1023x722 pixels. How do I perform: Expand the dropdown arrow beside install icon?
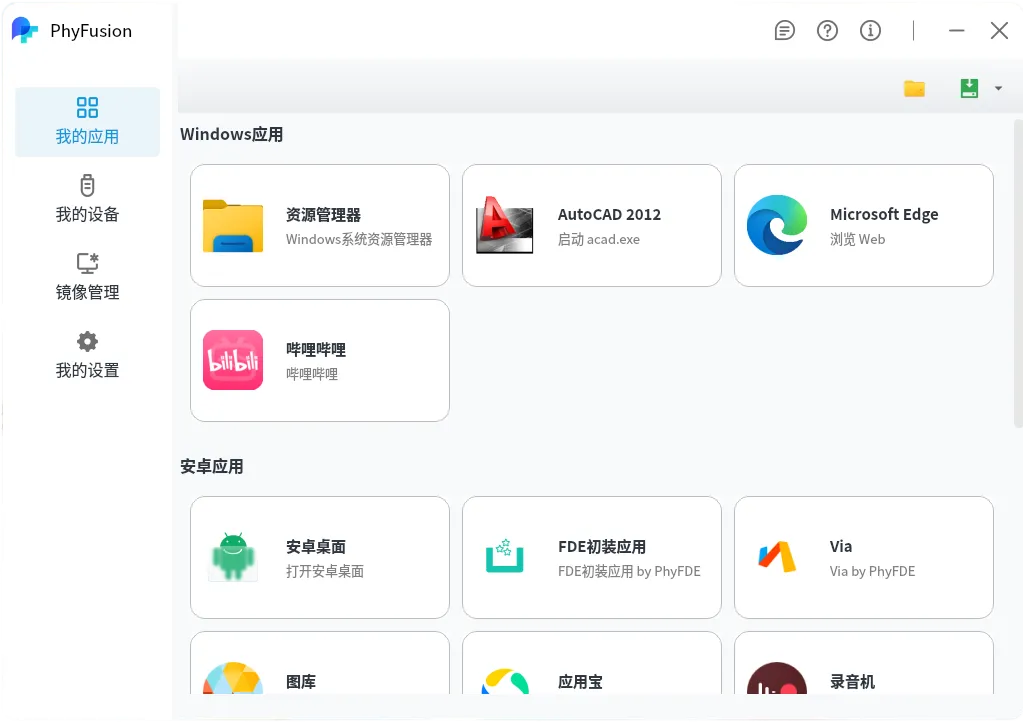coord(998,88)
